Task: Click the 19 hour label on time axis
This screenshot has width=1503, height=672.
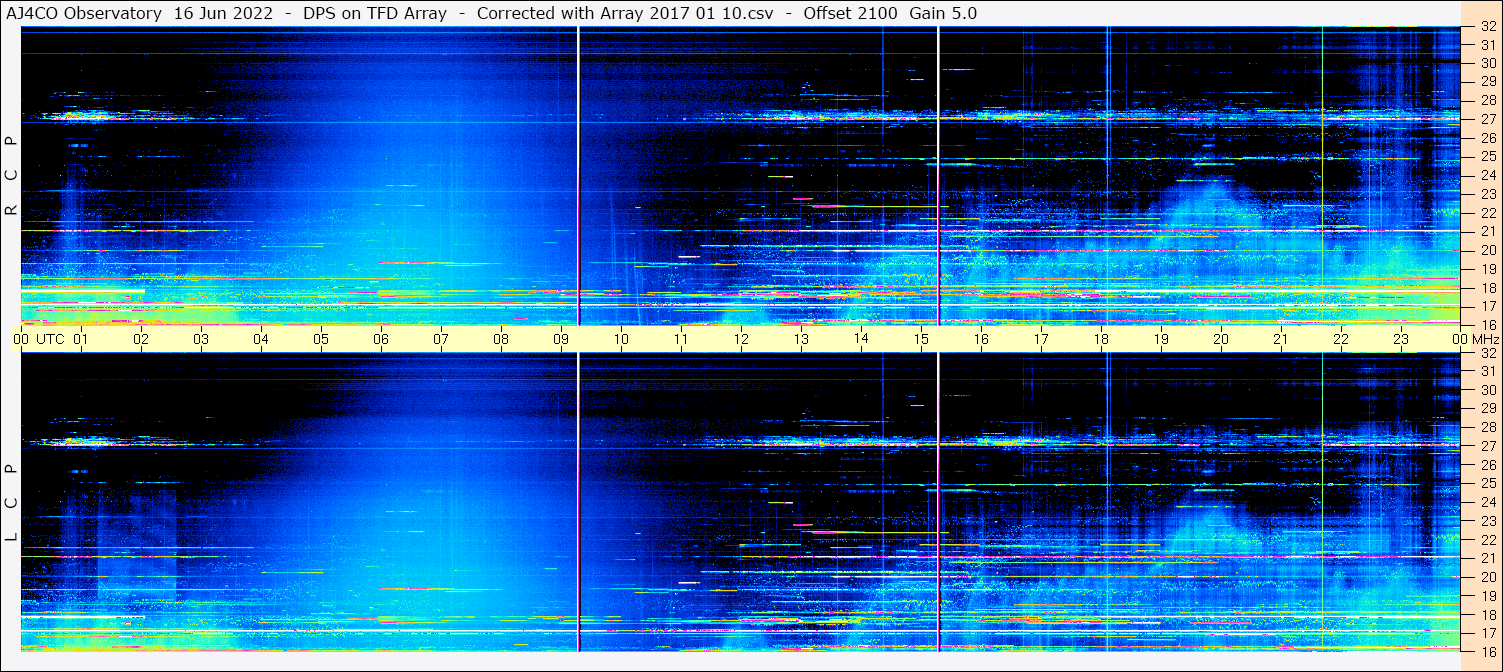Action: 1161,339
